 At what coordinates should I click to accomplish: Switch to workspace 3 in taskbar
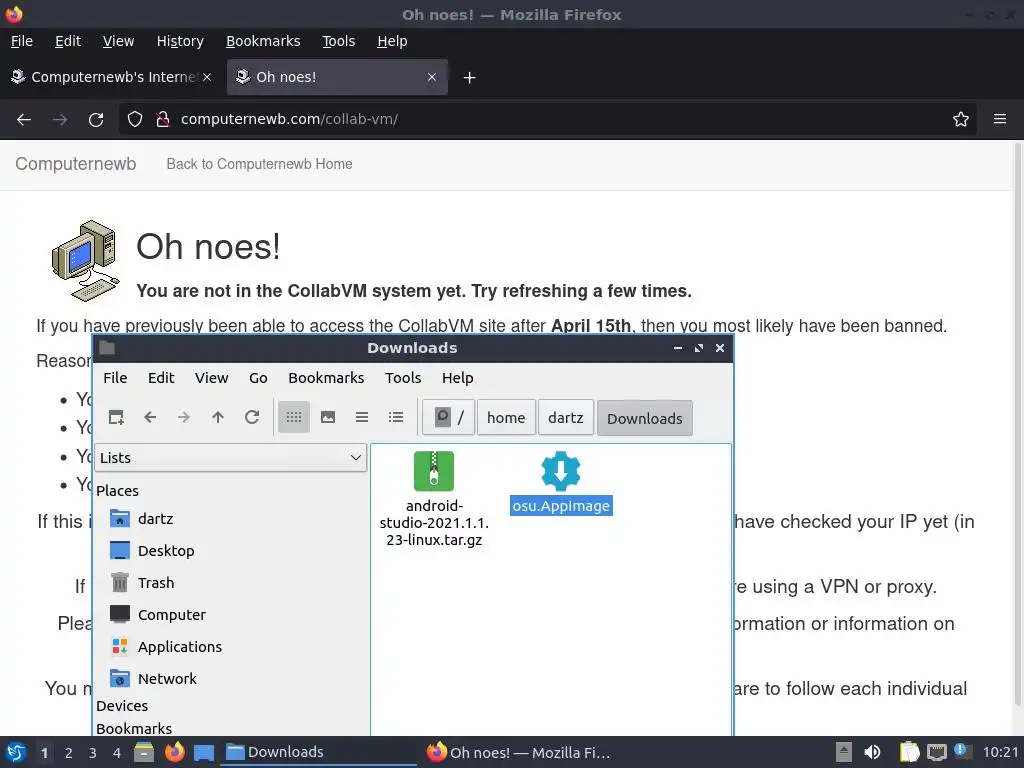point(93,753)
